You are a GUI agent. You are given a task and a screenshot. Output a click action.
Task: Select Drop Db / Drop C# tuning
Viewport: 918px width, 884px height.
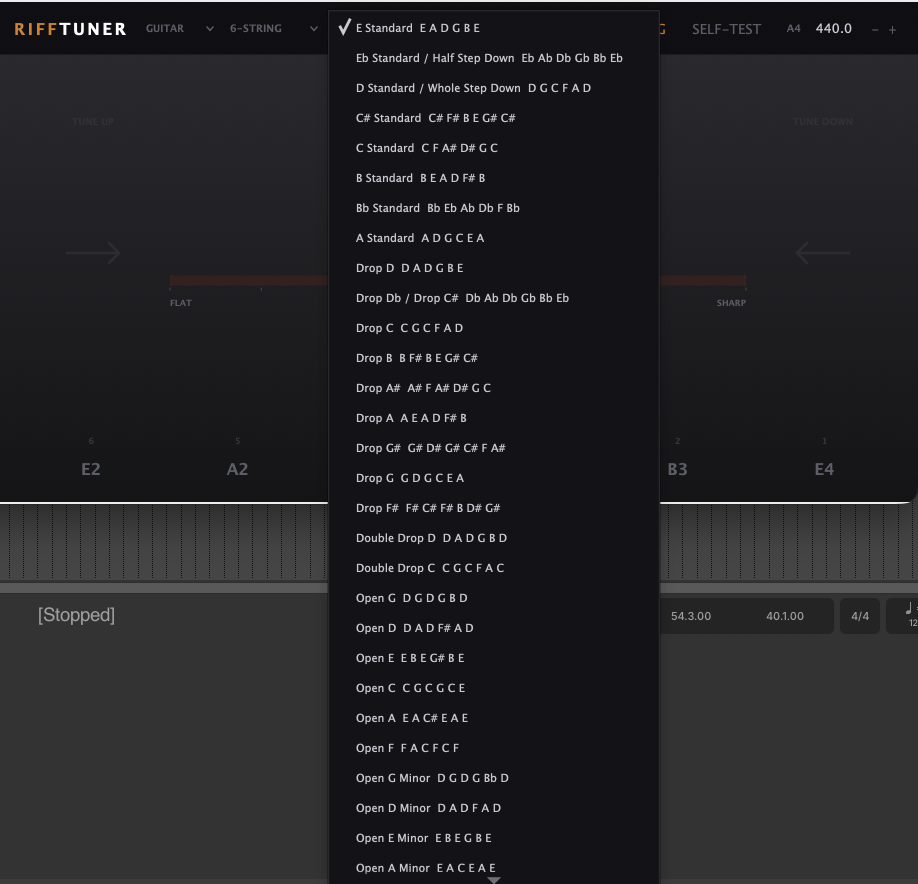pos(494,298)
